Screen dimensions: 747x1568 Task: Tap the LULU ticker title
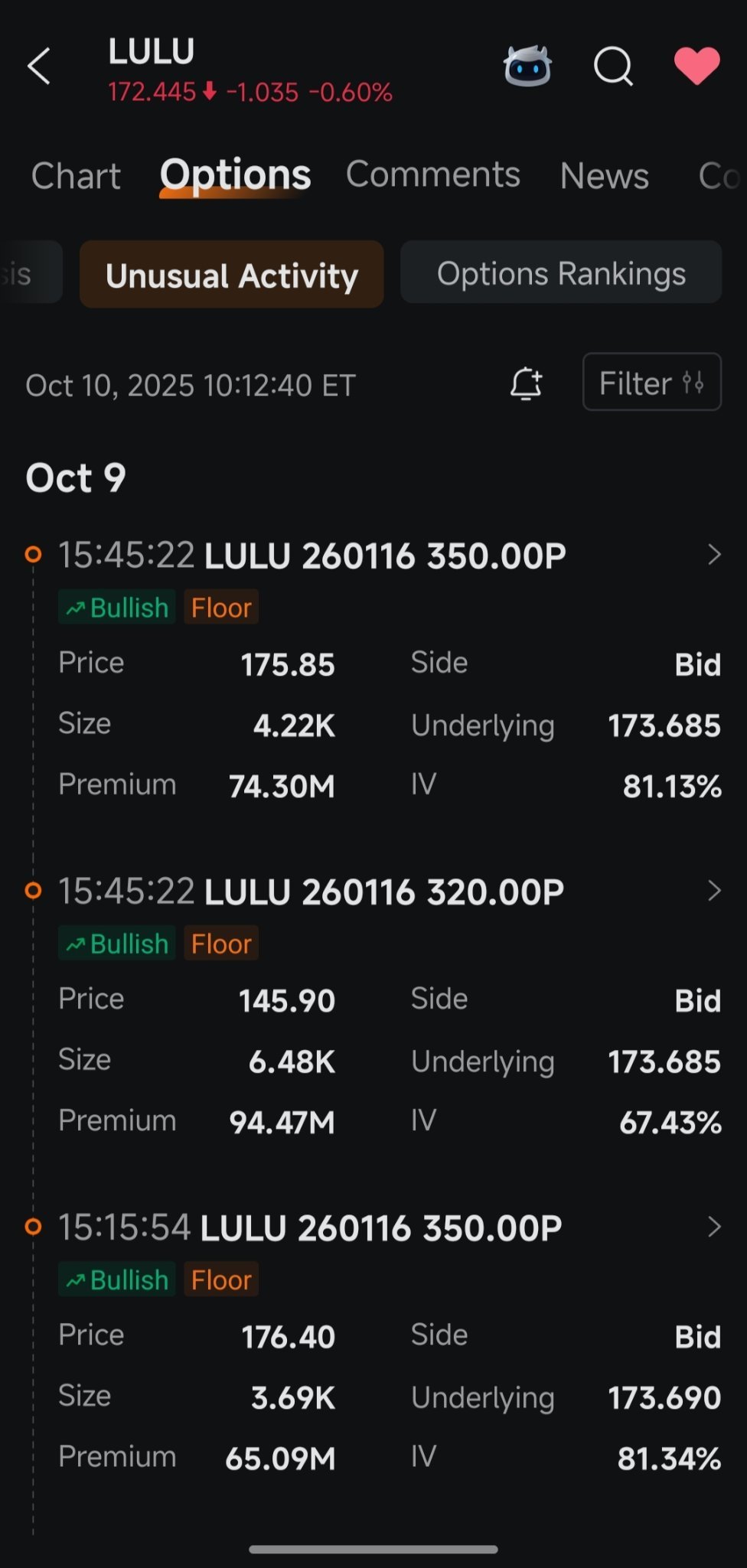(x=151, y=51)
